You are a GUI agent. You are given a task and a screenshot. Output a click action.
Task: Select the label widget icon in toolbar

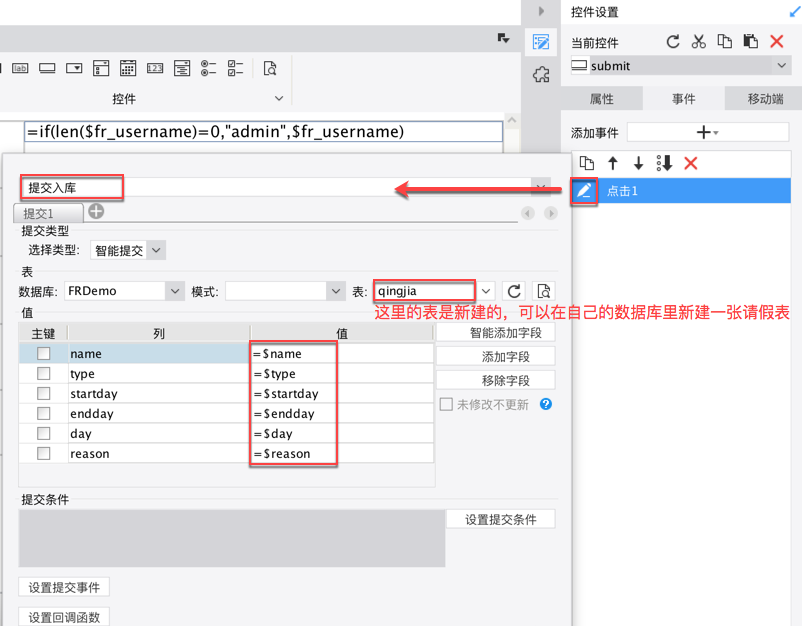click(x=20, y=68)
